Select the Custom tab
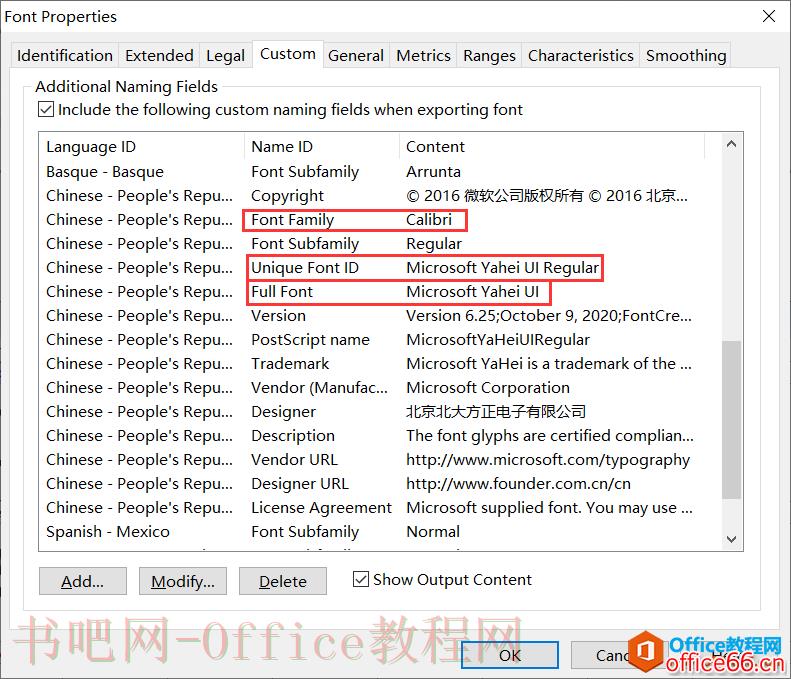Image resolution: width=791 pixels, height=679 pixels. pos(288,54)
